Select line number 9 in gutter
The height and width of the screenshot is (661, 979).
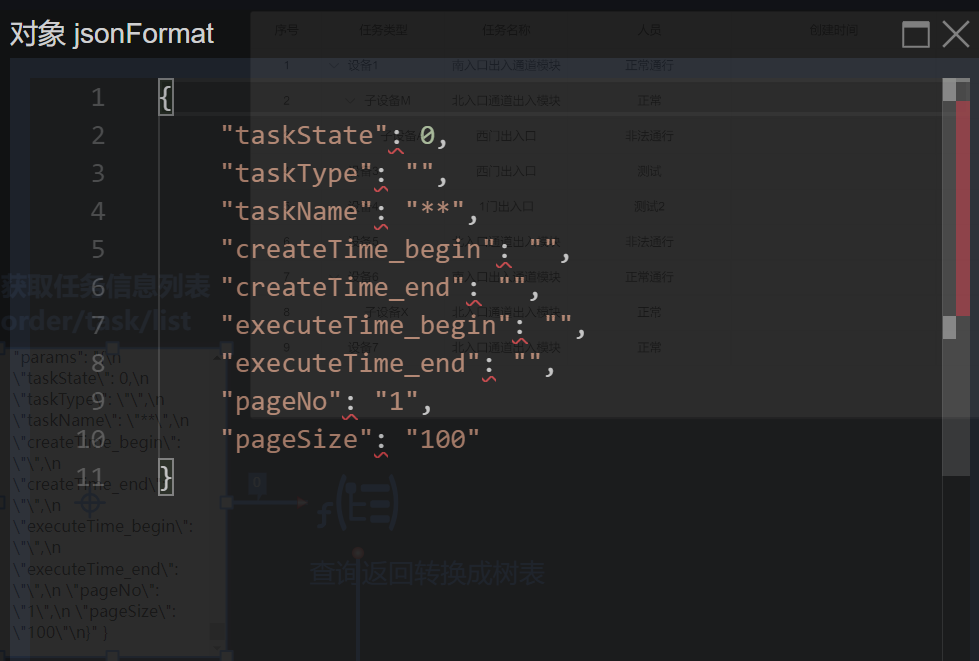click(97, 402)
